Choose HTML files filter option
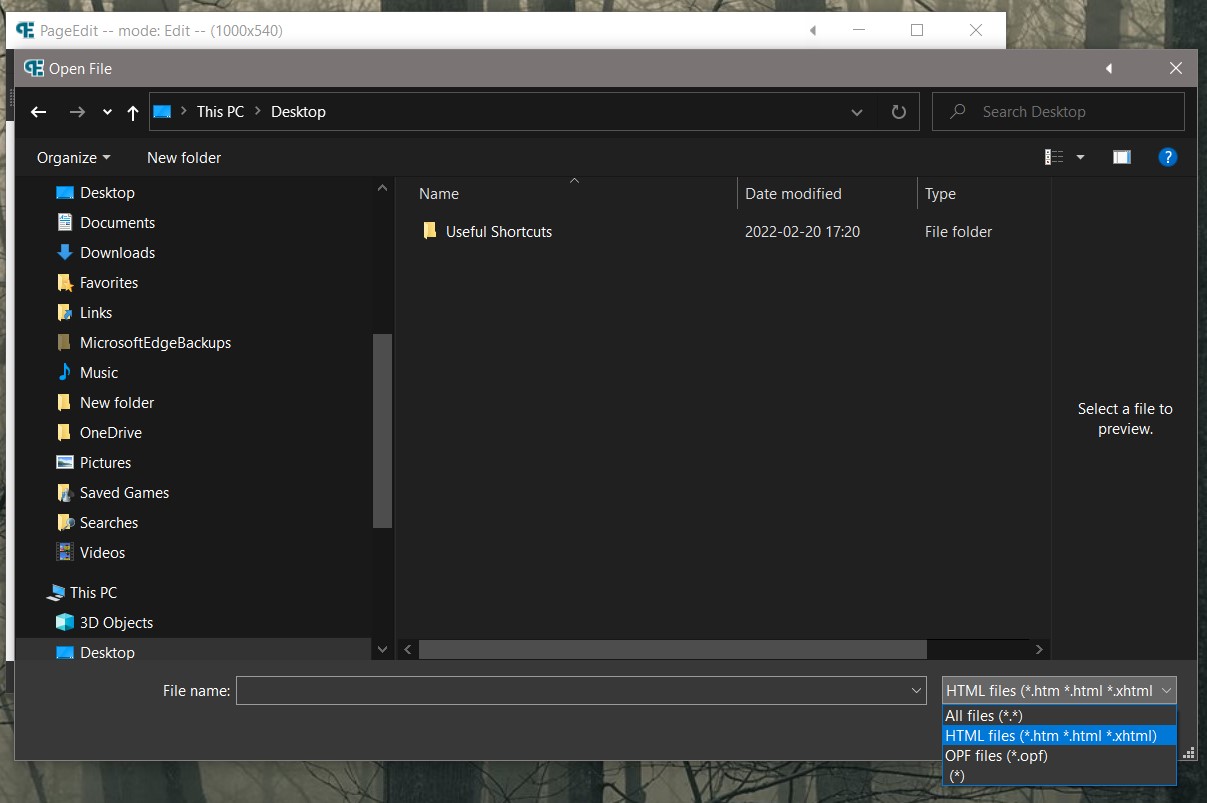1207x803 pixels. [1059, 736]
